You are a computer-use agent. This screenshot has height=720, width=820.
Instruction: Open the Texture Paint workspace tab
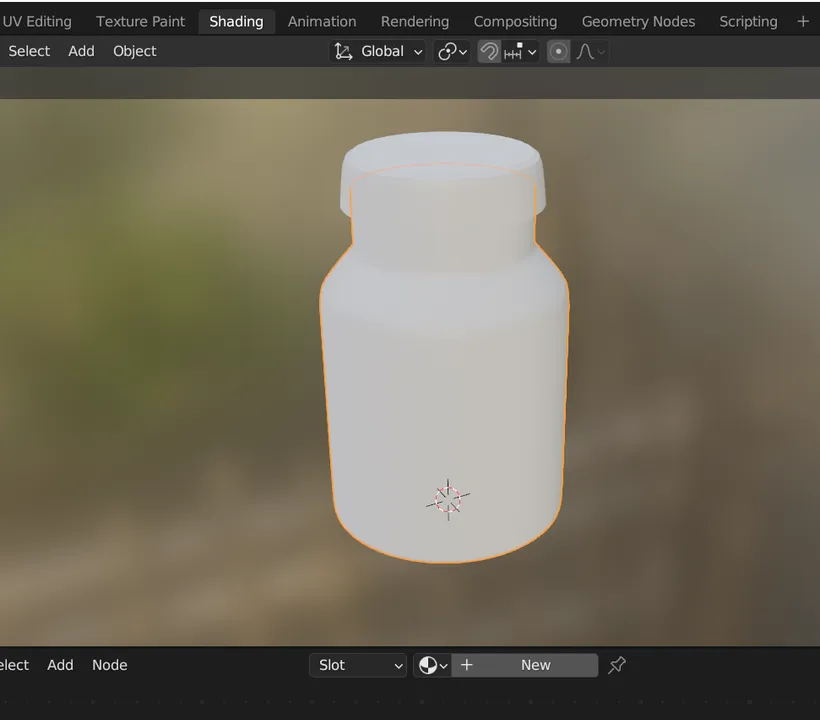click(x=141, y=21)
